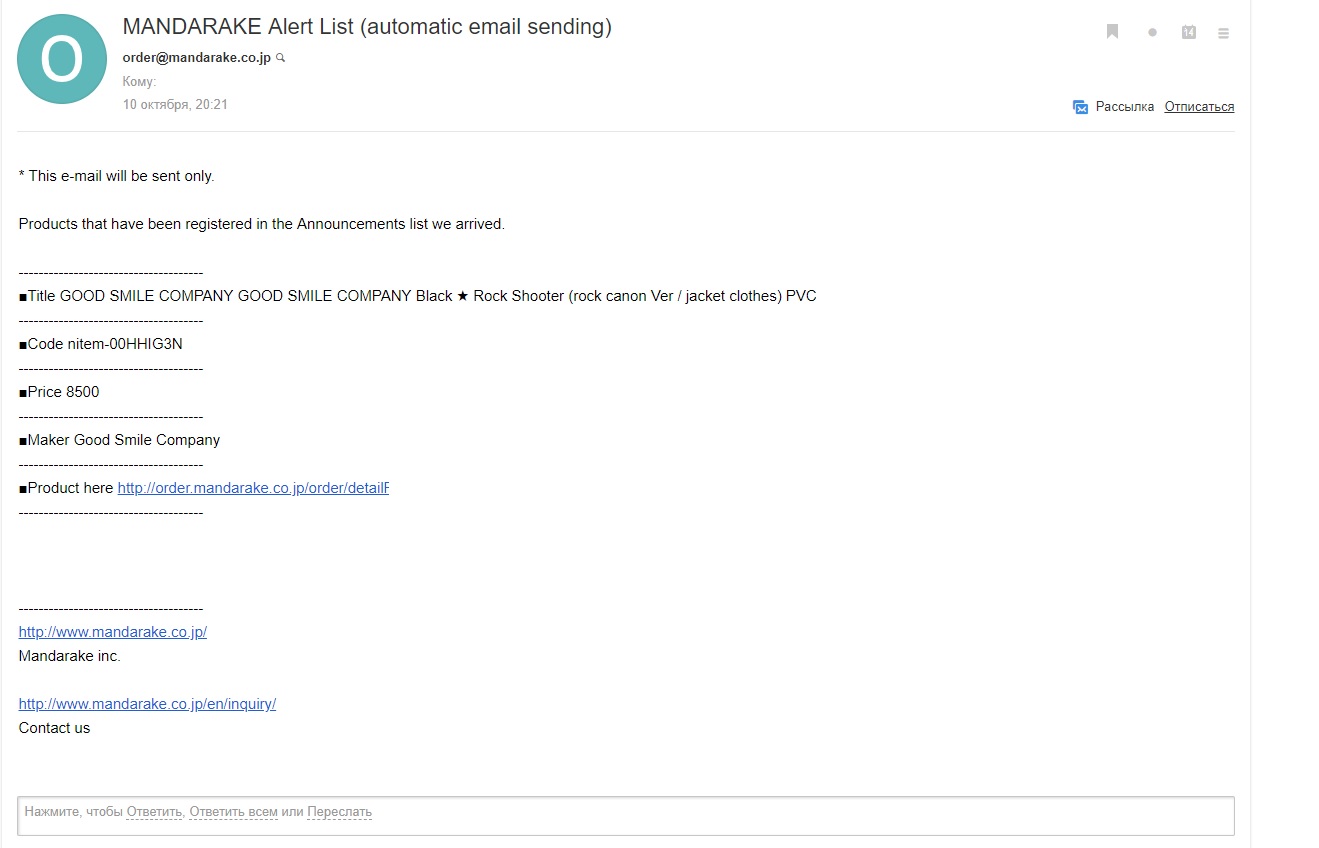Image resolution: width=1319 pixels, height=848 pixels.
Task: Open the product detail order link
Action: click(253, 488)
